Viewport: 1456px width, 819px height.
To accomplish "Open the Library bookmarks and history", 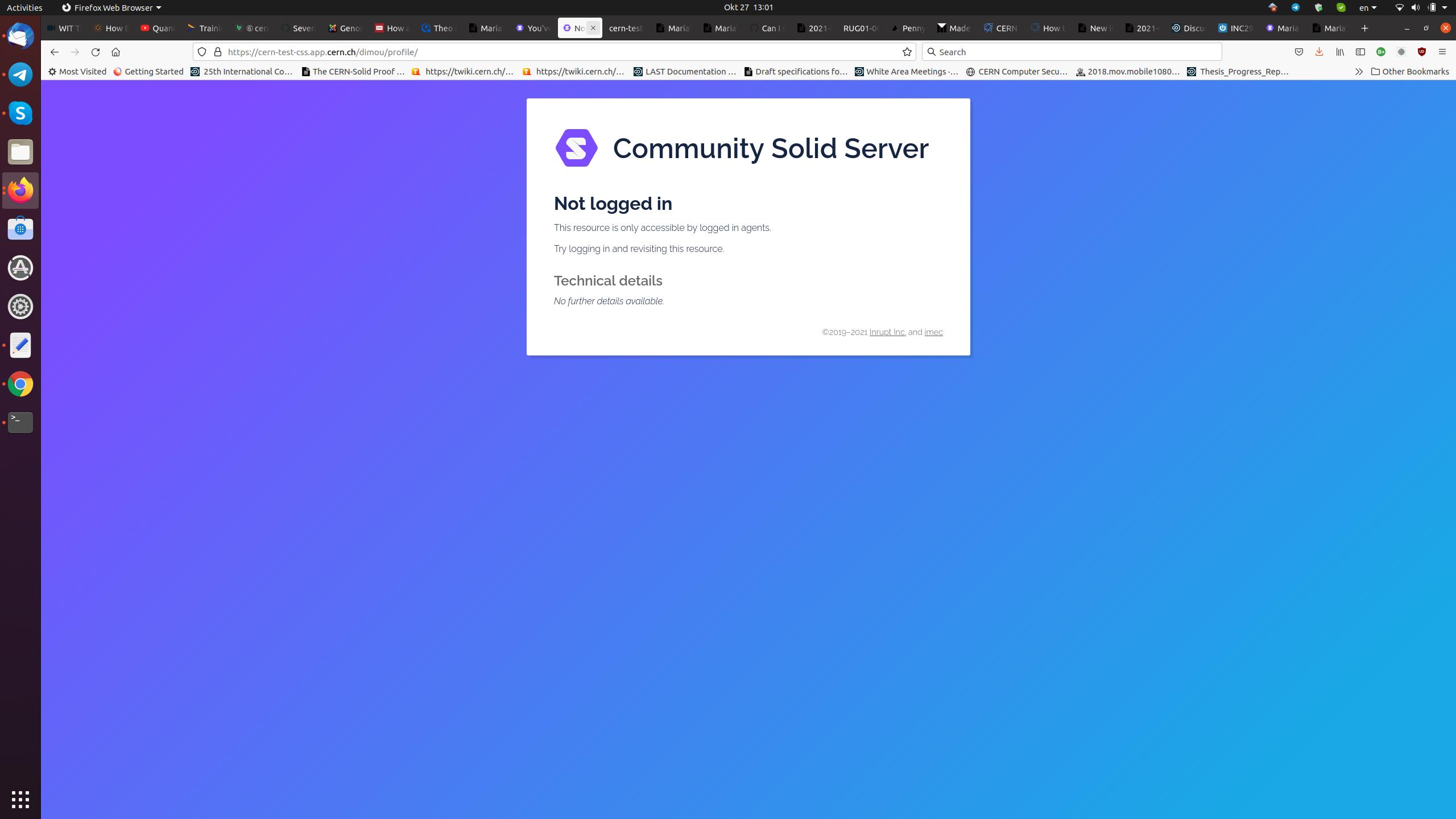I will click(x=1340, y=52).
